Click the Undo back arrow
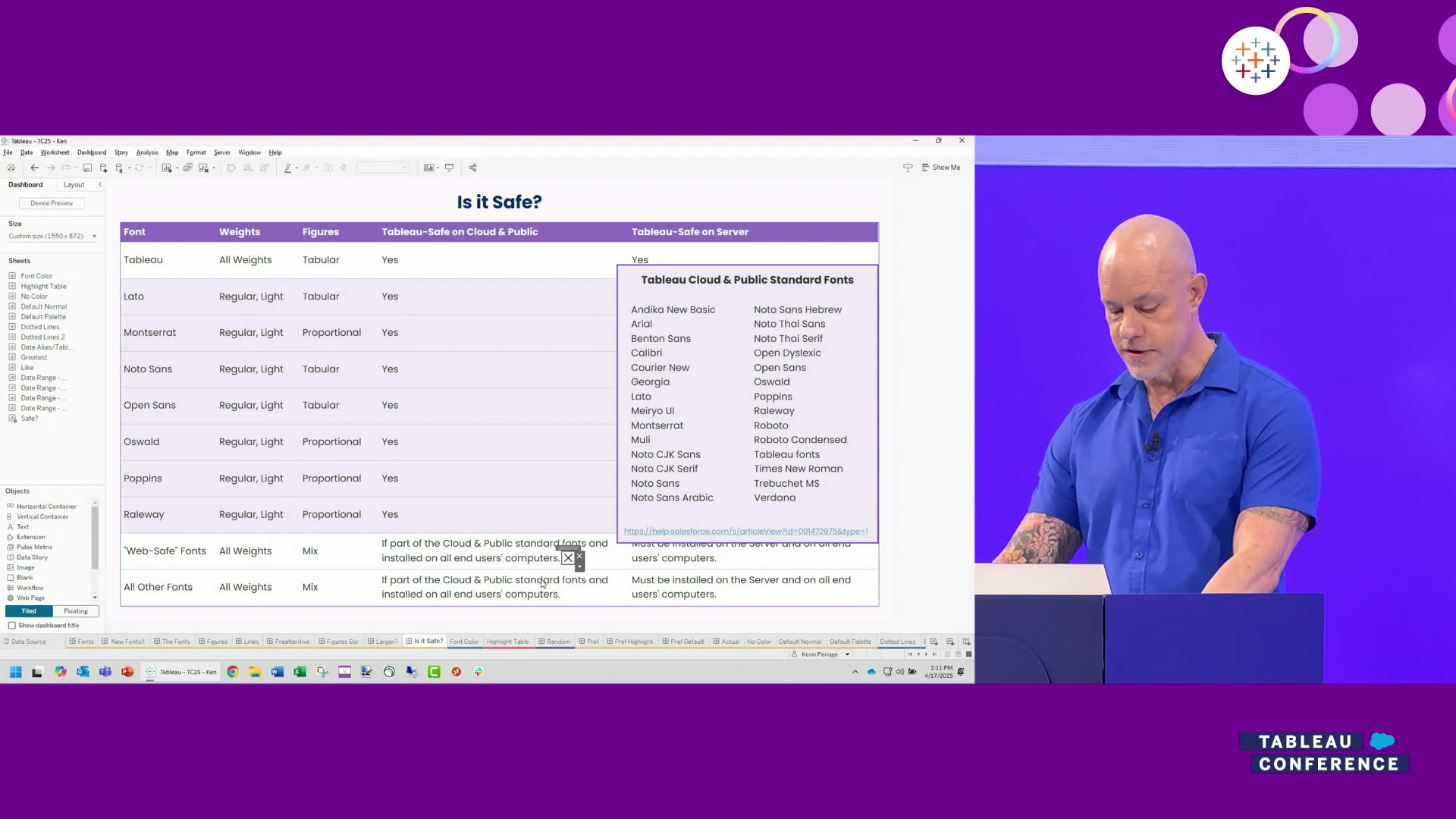Screen dimensions: 1456x819 pyautogui.click(x=34, y=168)
